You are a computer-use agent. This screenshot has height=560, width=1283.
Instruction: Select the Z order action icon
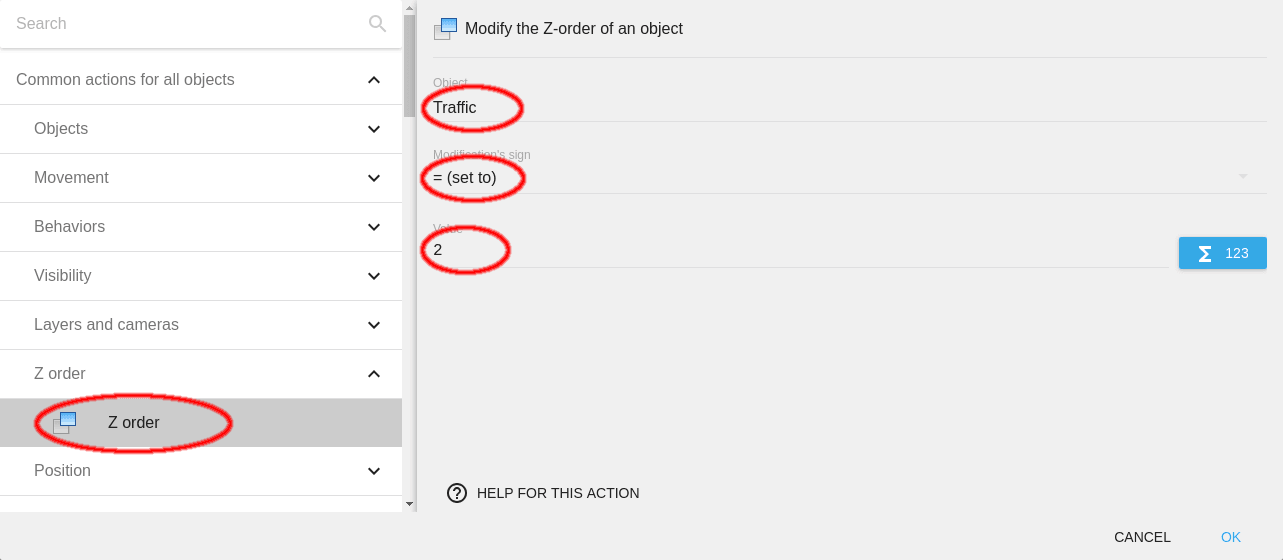[x=65, y=422]
